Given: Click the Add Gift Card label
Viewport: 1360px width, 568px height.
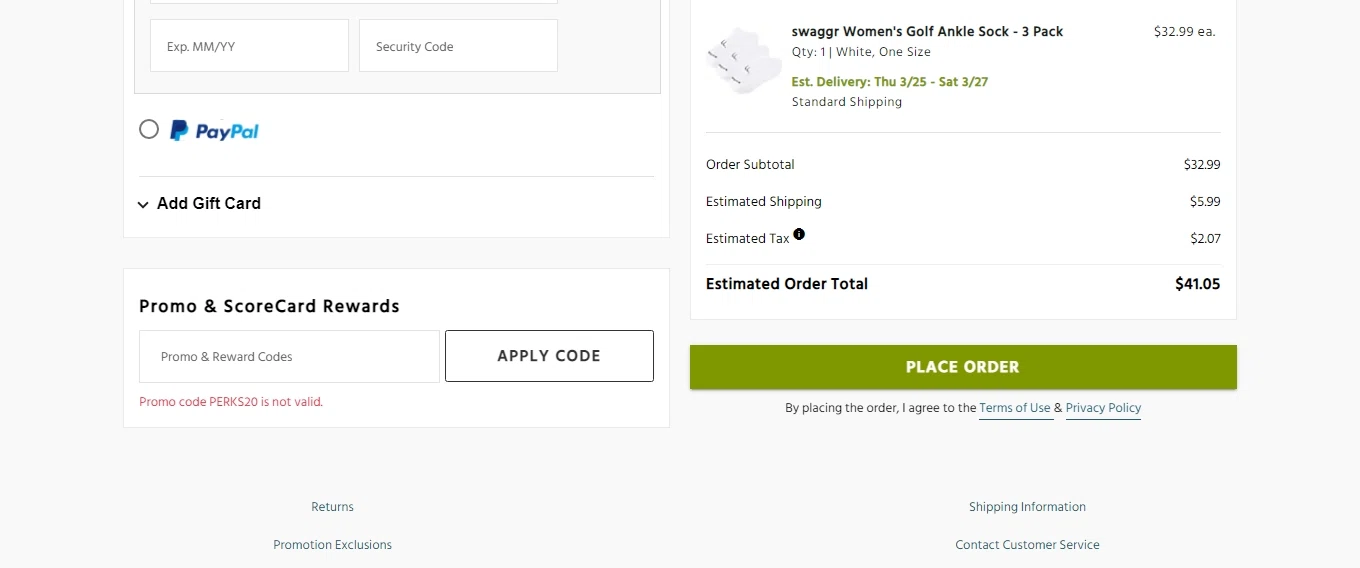Looking at the screenshot, I should pyautogui.click(x=209, y=203).
